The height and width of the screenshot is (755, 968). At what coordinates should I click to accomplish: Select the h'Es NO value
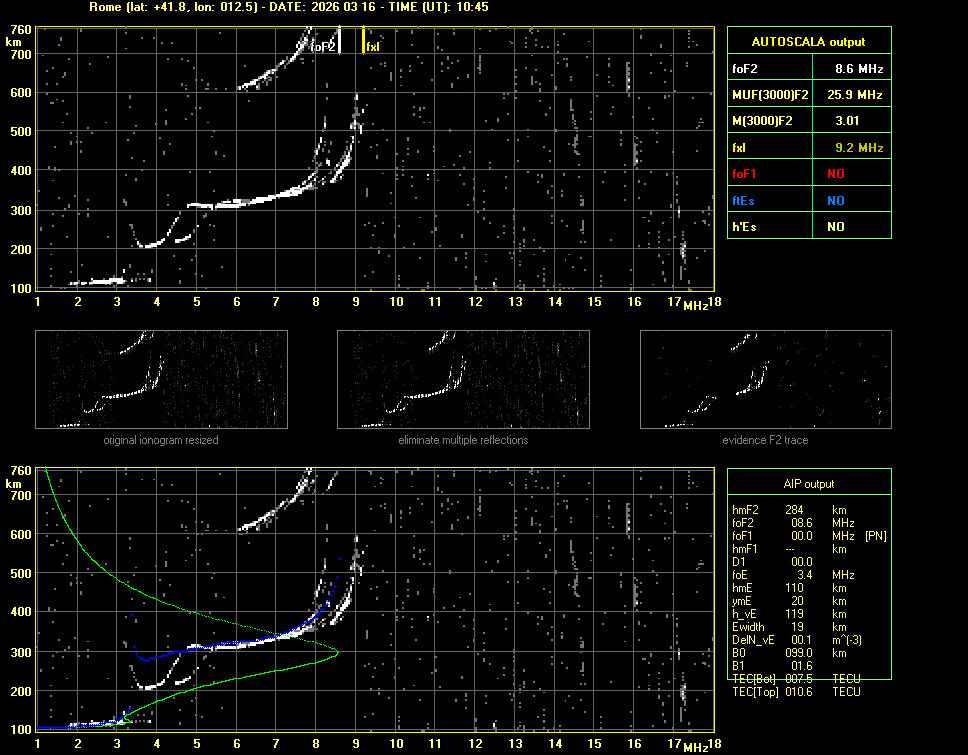(835, 227)
